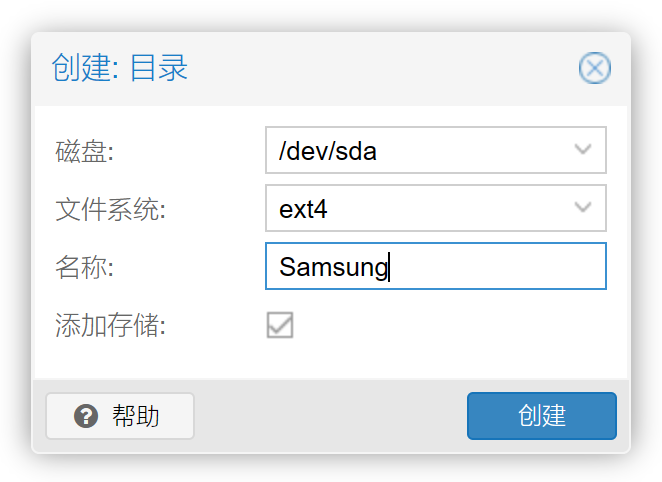Click the 创建: 目录 dialog title
The height and width of the screenshot is (482, 662).
tap(119, 68)
